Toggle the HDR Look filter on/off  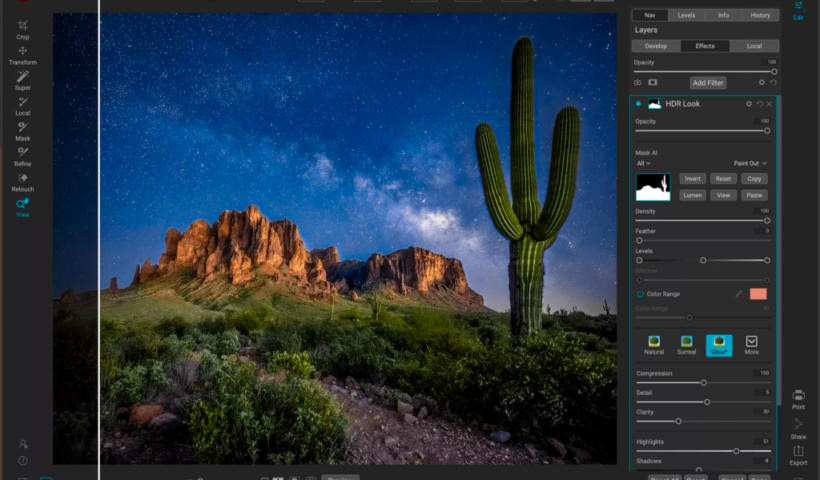click(638, 104)
